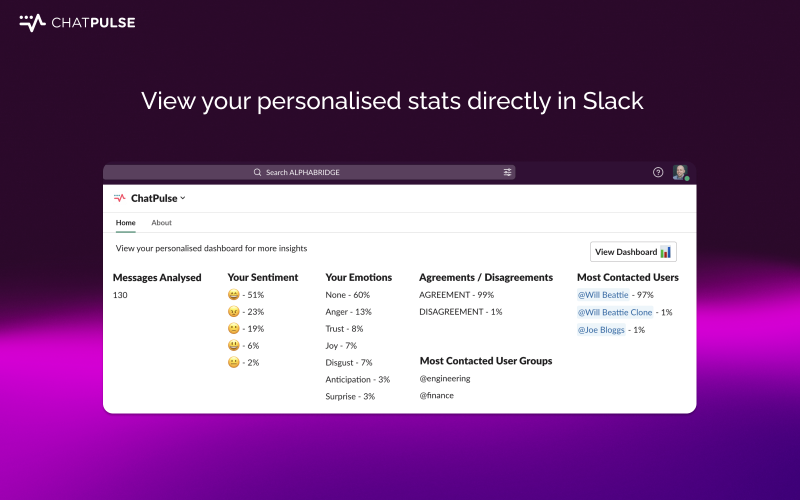Click the angry emoji at 23%
Screen dimensions: 800x500
(x=234, y=312)
